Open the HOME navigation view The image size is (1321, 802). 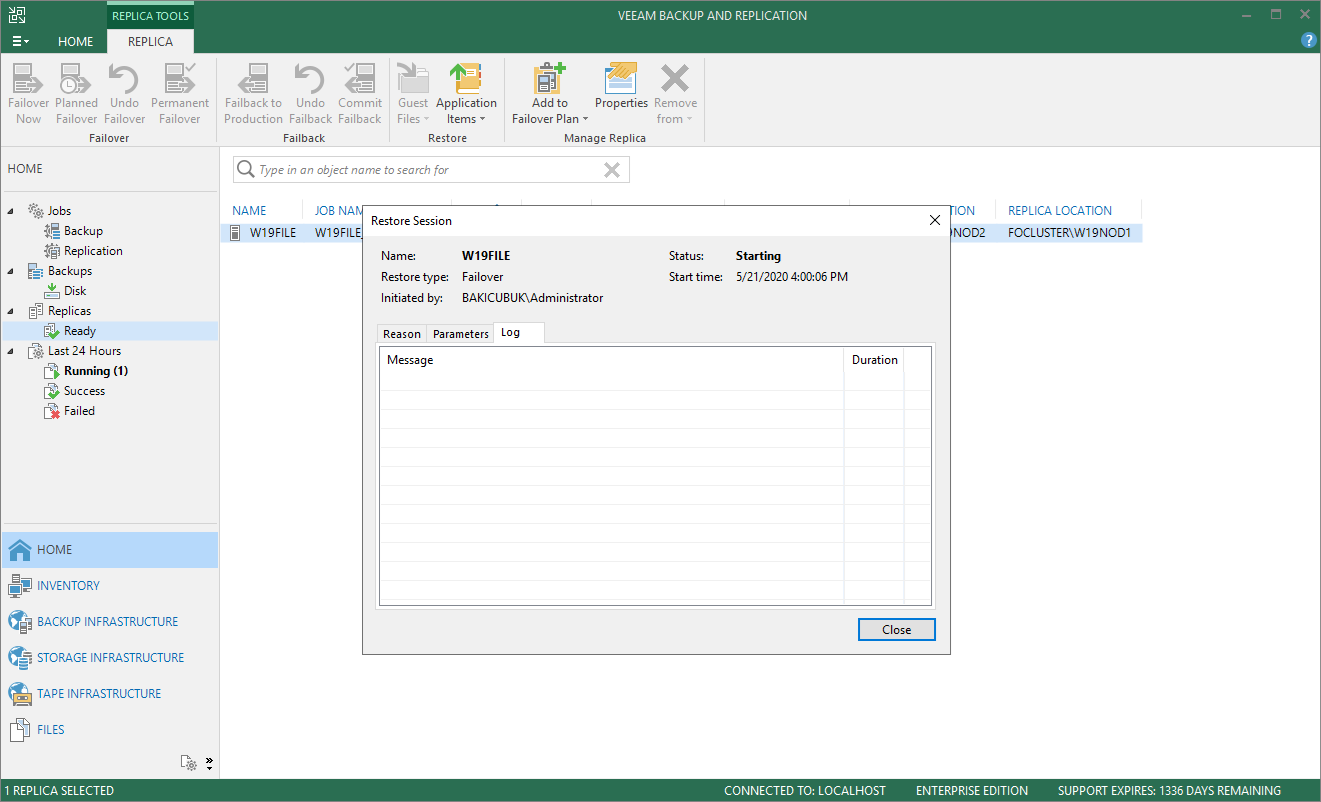pos(109,550)
